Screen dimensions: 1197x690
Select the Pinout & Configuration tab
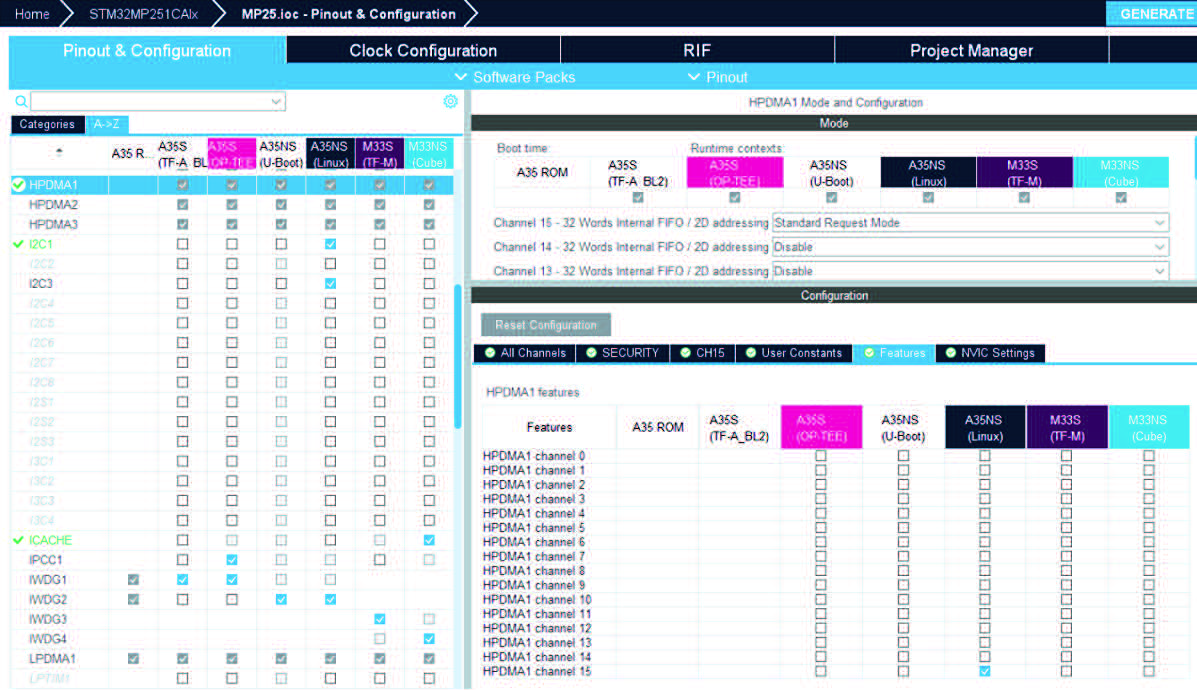click(147, 50)
